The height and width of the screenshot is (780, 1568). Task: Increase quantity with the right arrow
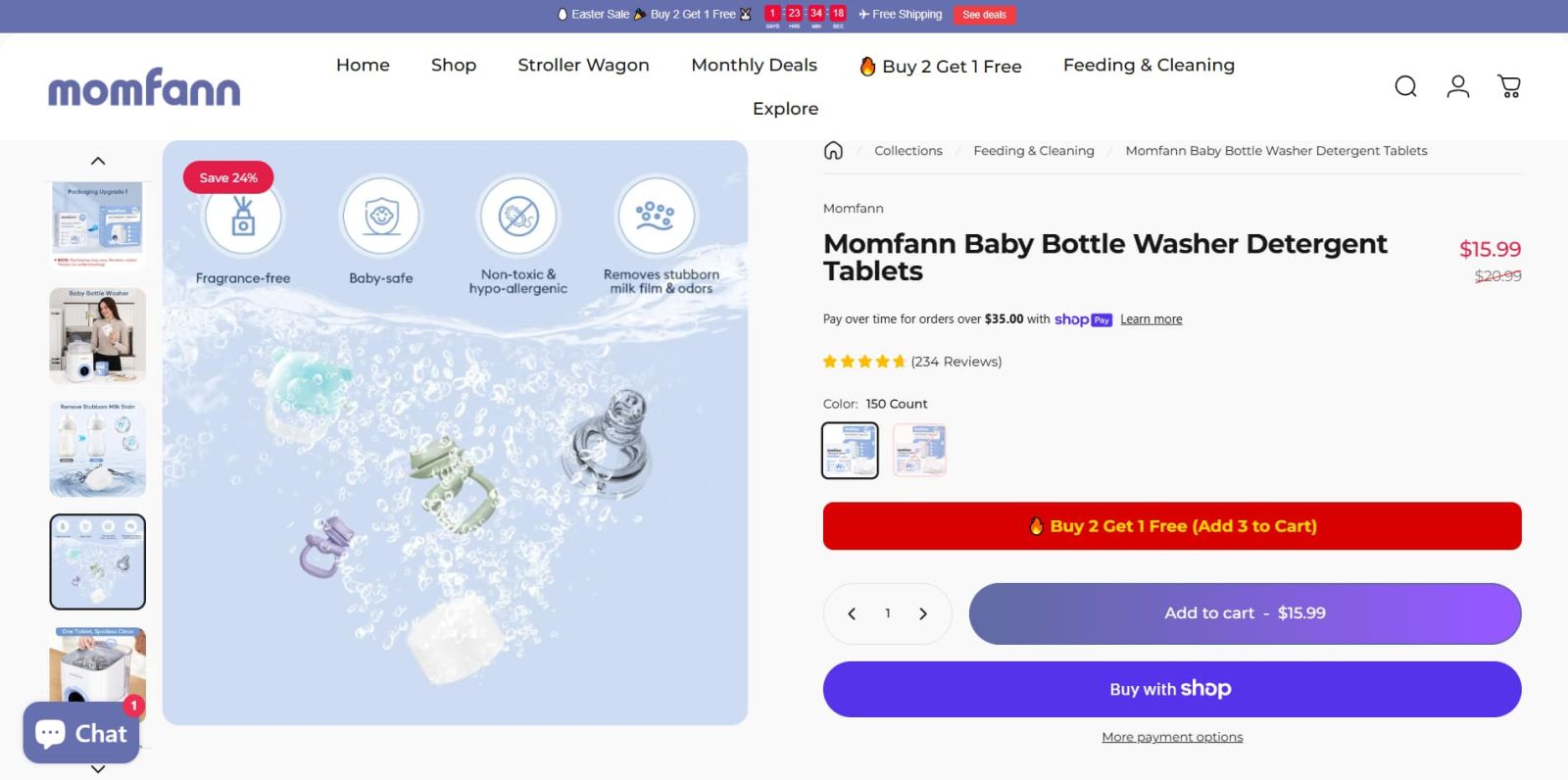pyautogui.click(x=922, y=613)
